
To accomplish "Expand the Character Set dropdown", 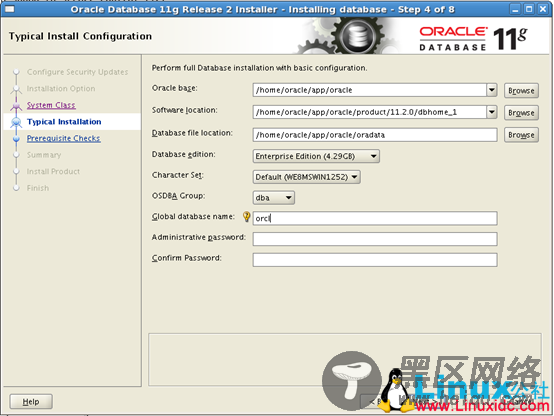I will point(307,177).
